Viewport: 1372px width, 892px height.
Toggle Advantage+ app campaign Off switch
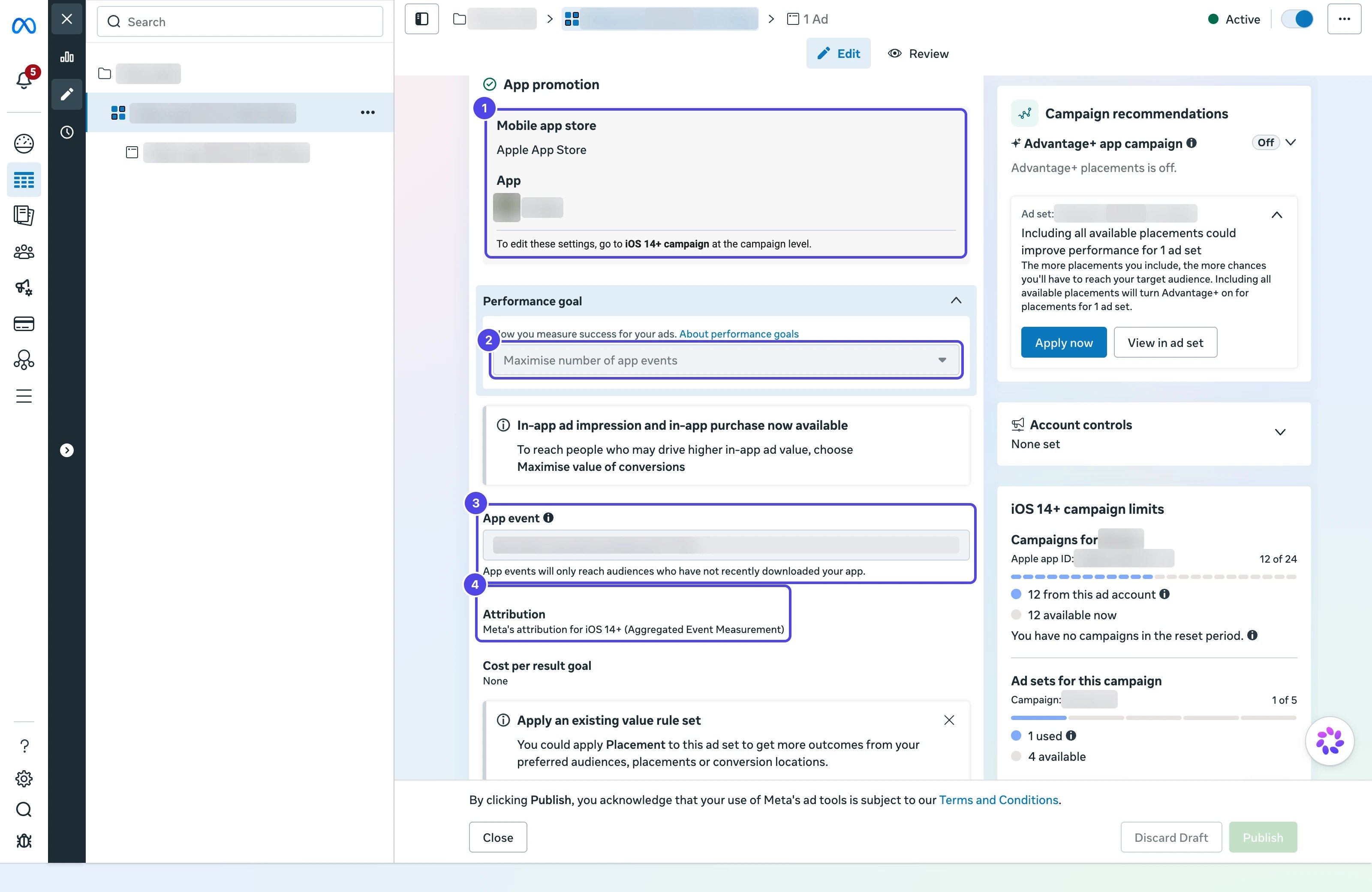(1265, 142)
